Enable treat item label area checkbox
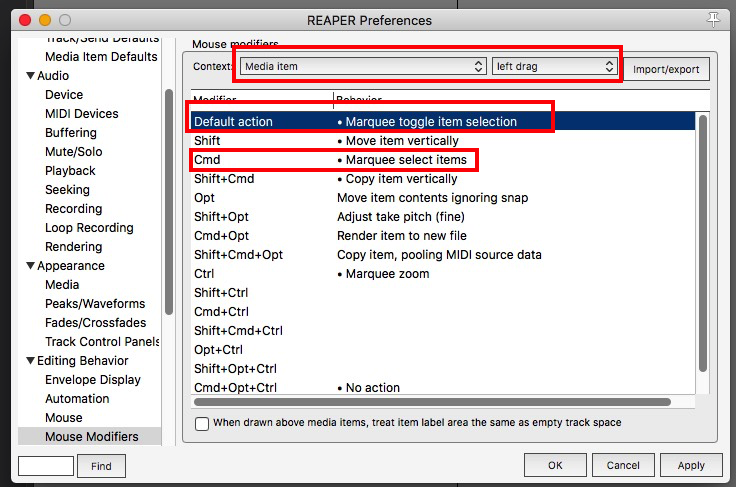736x487 pixels. tap(202, 423)
